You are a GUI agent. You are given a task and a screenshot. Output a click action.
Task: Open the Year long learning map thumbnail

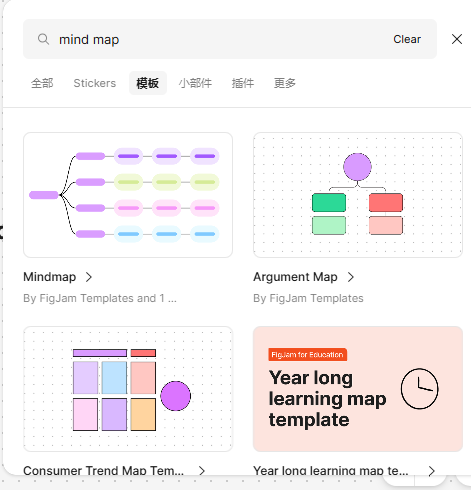[x=358, y=389]
